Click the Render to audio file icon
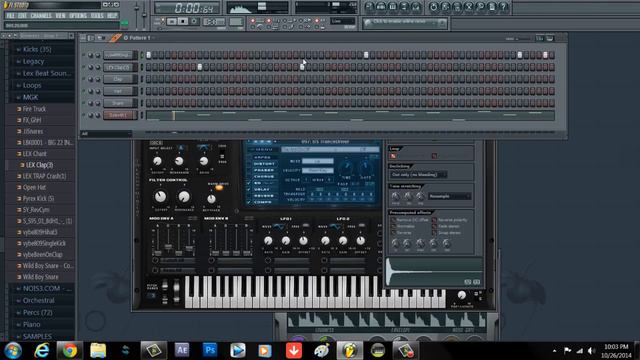 point(457,7)
